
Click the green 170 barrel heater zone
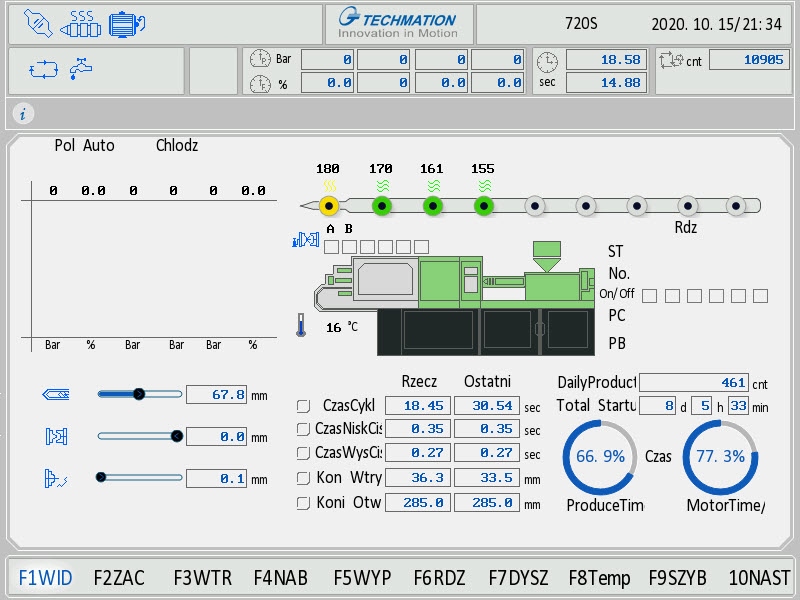point(381,206)
